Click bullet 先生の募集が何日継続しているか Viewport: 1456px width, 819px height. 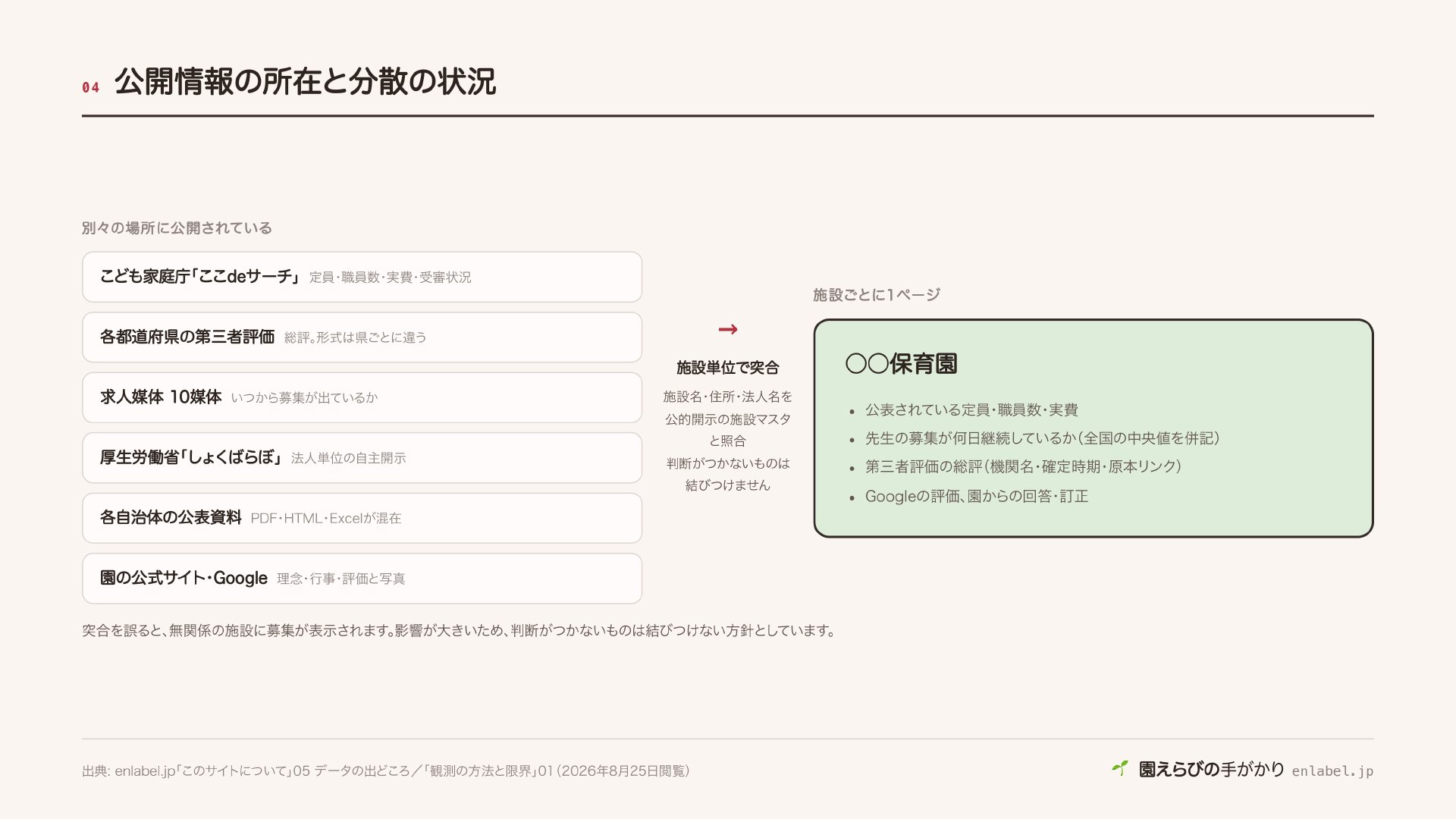(x=1042, y=438)
